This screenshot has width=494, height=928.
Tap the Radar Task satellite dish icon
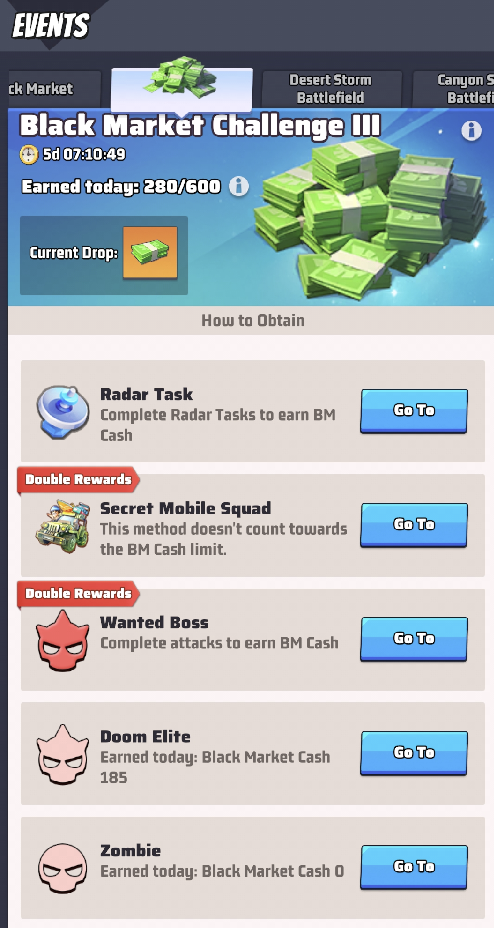pos(63,411)
